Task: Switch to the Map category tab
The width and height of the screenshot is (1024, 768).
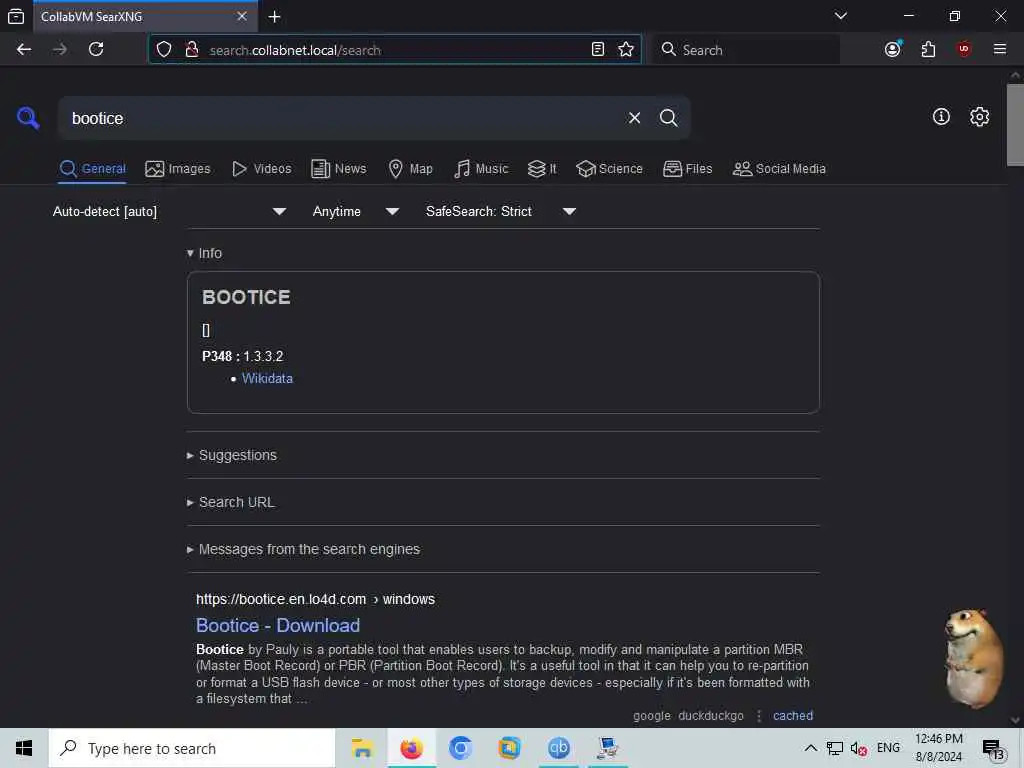Action: point(411,169)
